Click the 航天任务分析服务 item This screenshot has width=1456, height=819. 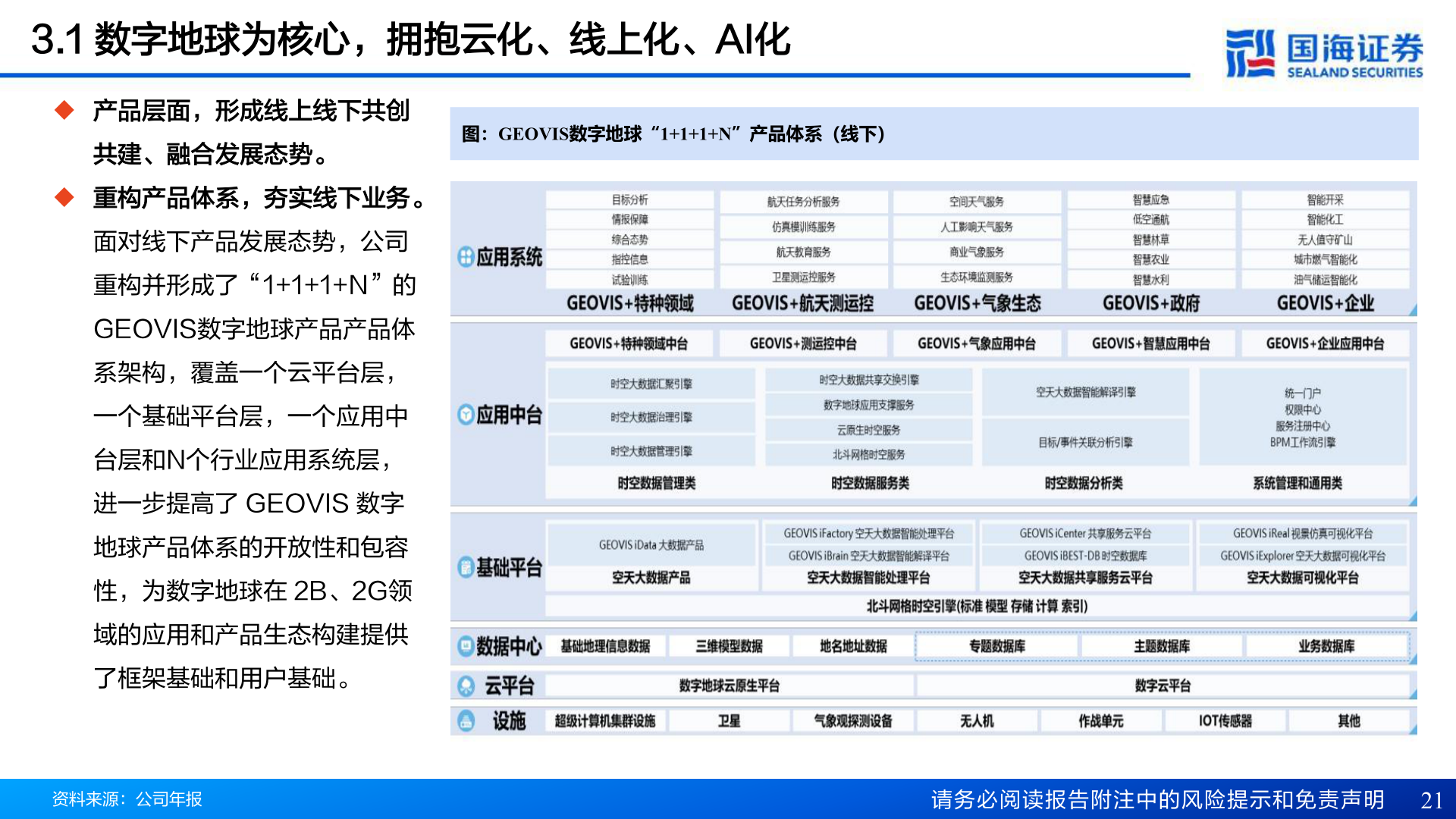(x=803, y=201)
